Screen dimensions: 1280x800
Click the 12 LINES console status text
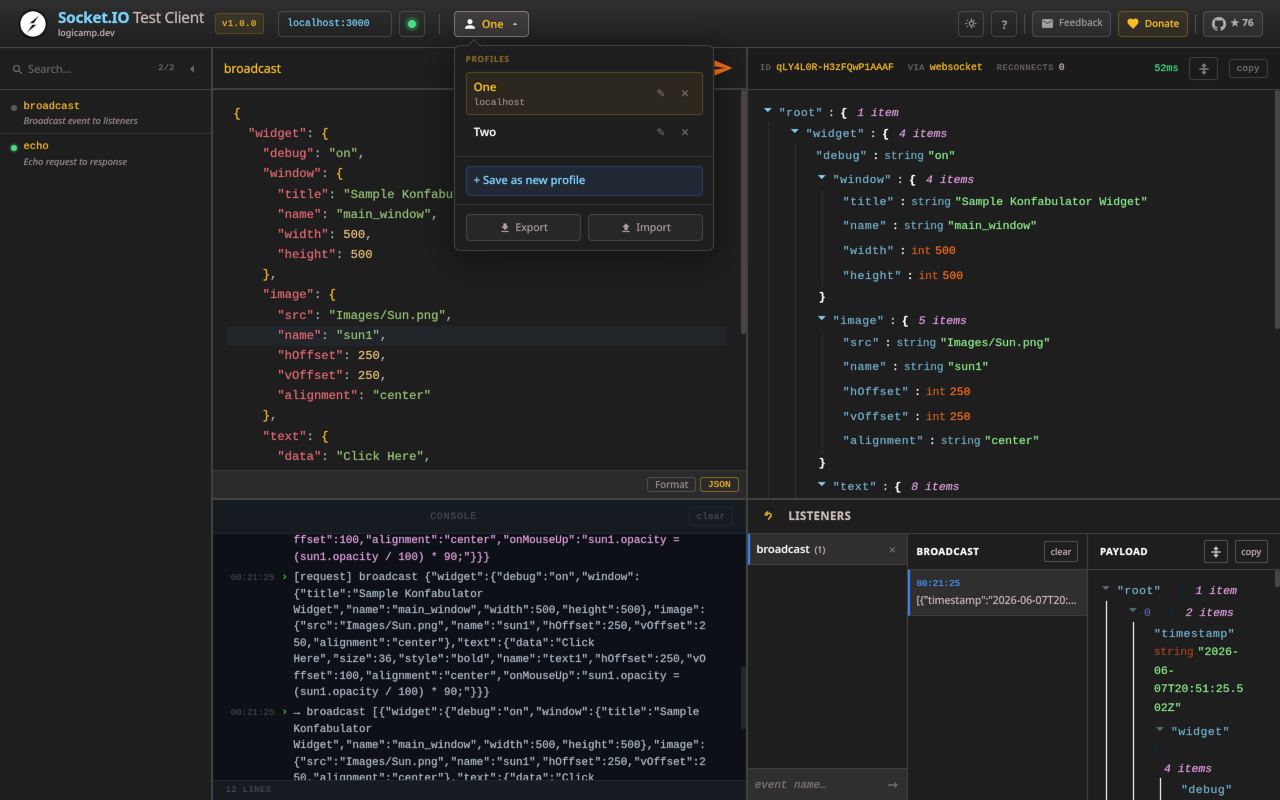pos(248,789)
